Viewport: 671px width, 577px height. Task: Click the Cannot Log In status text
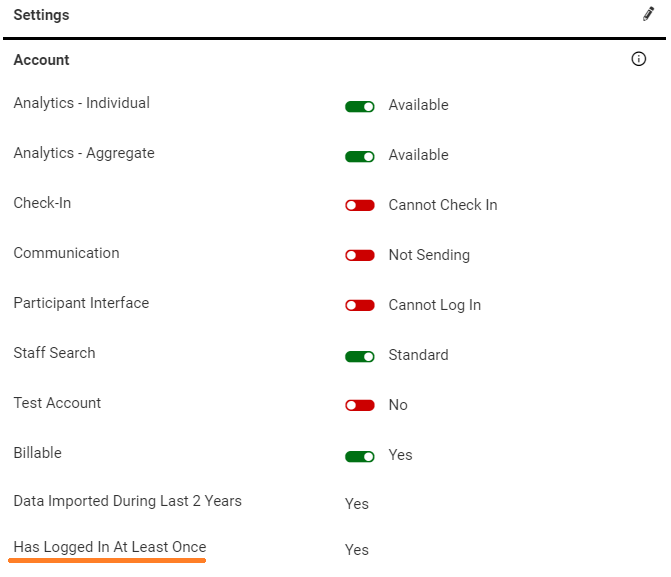[x=434, y=305]
